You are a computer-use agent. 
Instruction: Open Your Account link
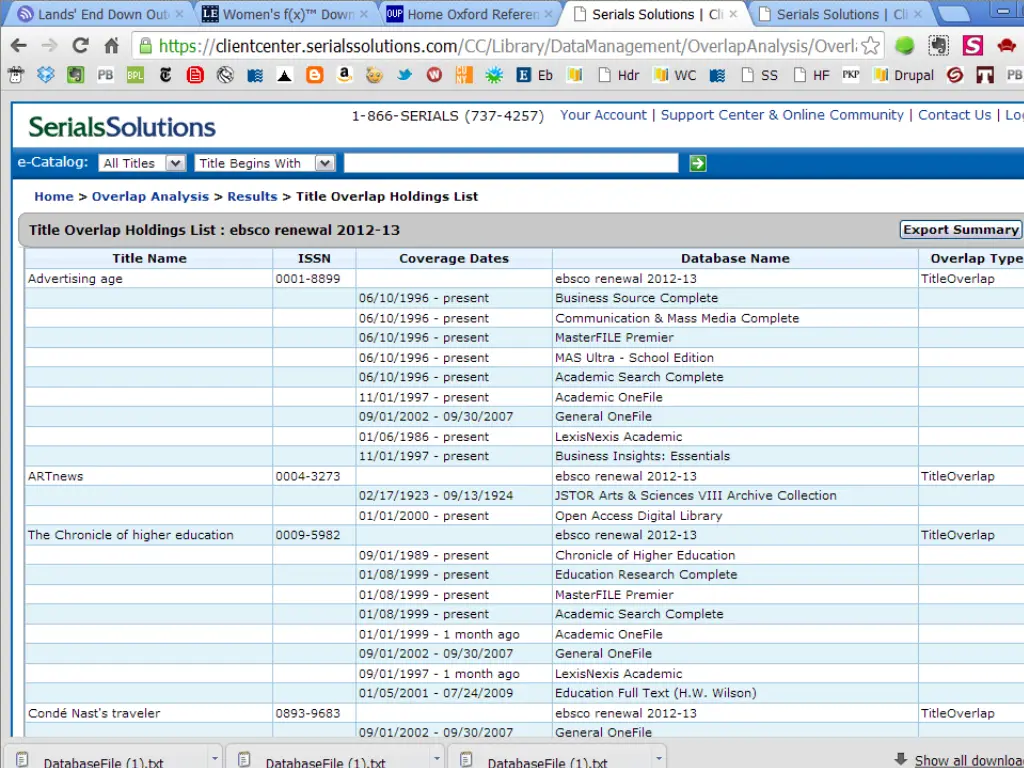pos(603,115)
